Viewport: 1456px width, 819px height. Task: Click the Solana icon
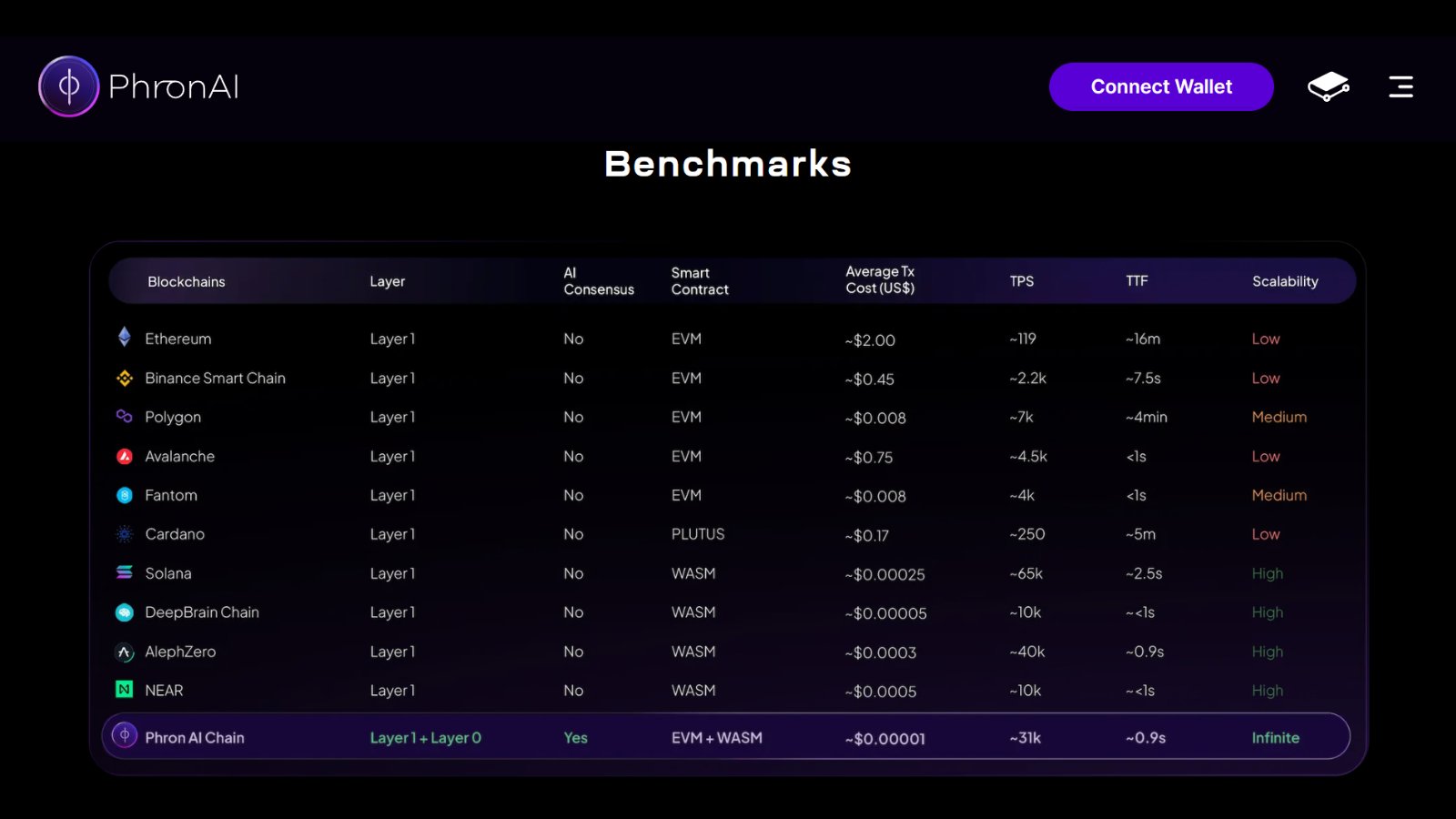[125, 572]
